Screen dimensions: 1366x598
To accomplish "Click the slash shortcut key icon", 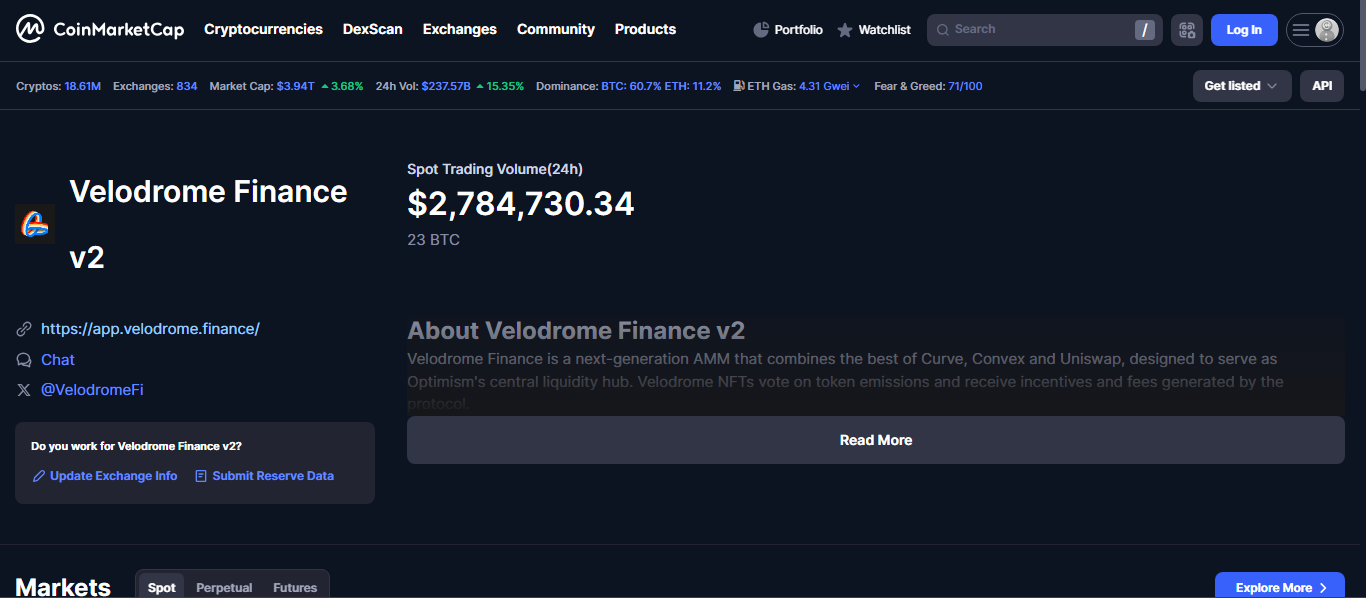I will pyautogui.click(x=1145, y=30).
